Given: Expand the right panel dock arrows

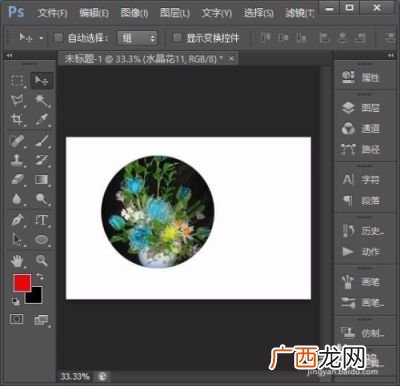Looking at the screenshot, I should click(x=391, y=55).
